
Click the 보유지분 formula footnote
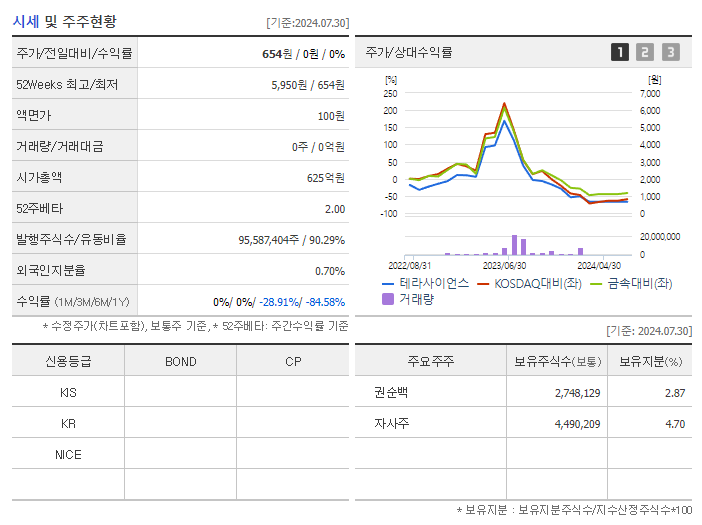574,509
